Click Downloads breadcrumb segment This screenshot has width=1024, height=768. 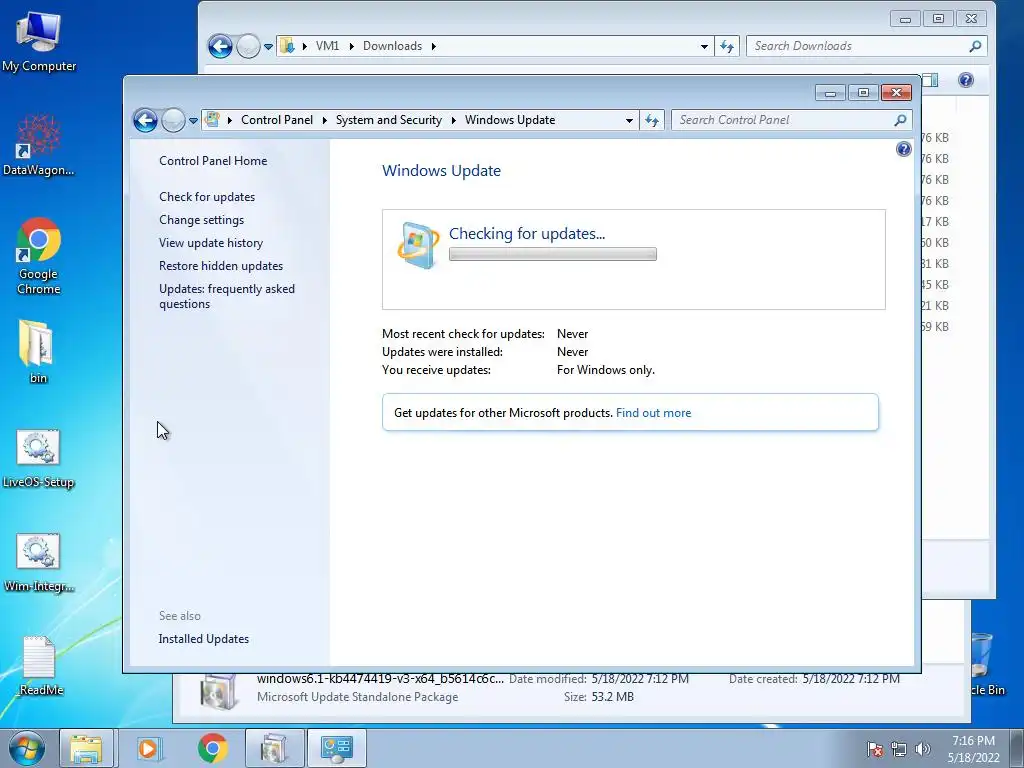click(392, 46)
